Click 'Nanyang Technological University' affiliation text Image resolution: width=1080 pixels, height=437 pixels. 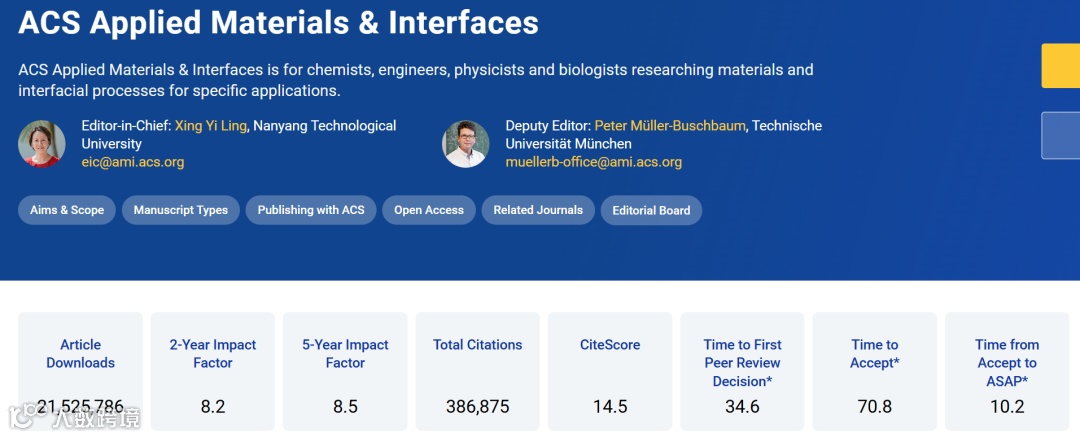tap(239, 134)
